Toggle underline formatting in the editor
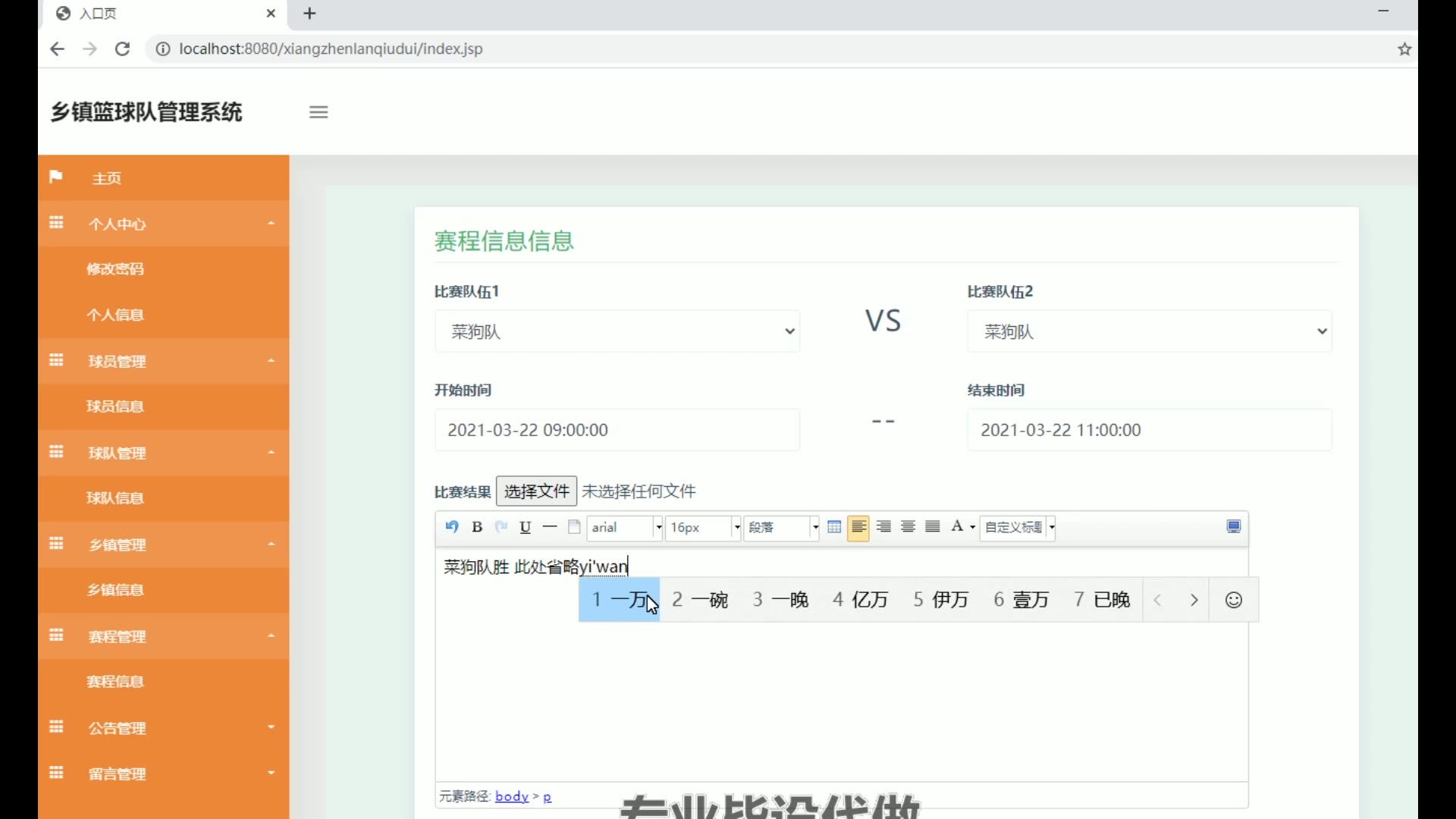The width and height of the screenshot is (1456, 819). 525,527
